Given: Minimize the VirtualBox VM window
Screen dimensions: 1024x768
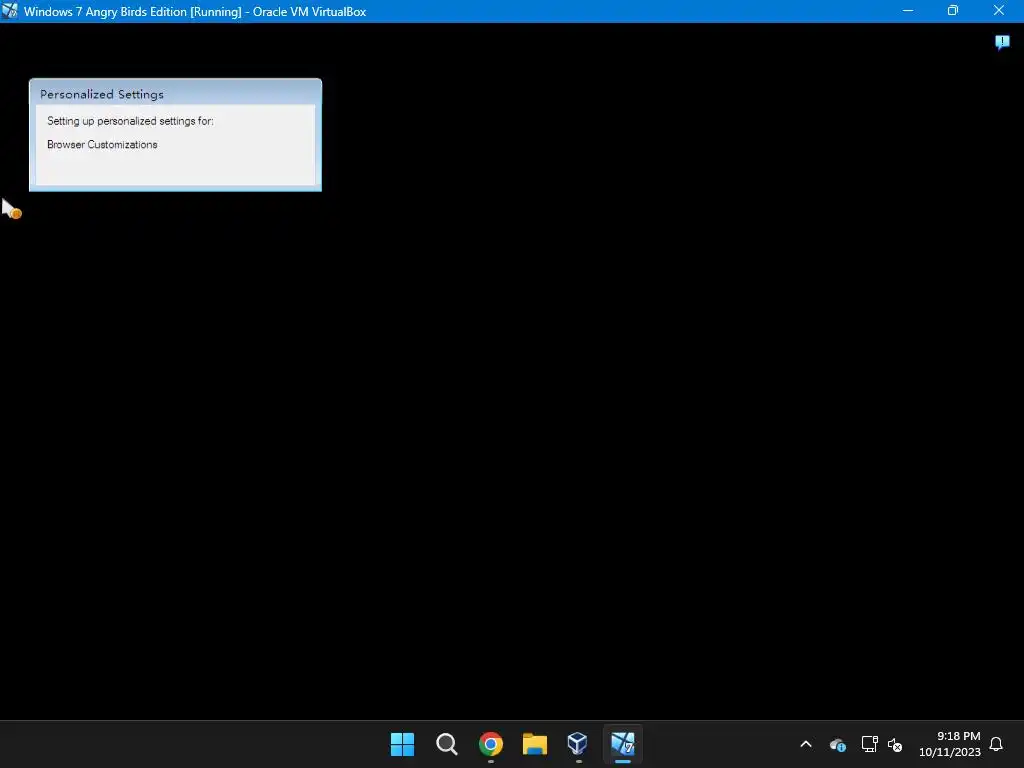Looking at the screenshot, I should (908, 10).
